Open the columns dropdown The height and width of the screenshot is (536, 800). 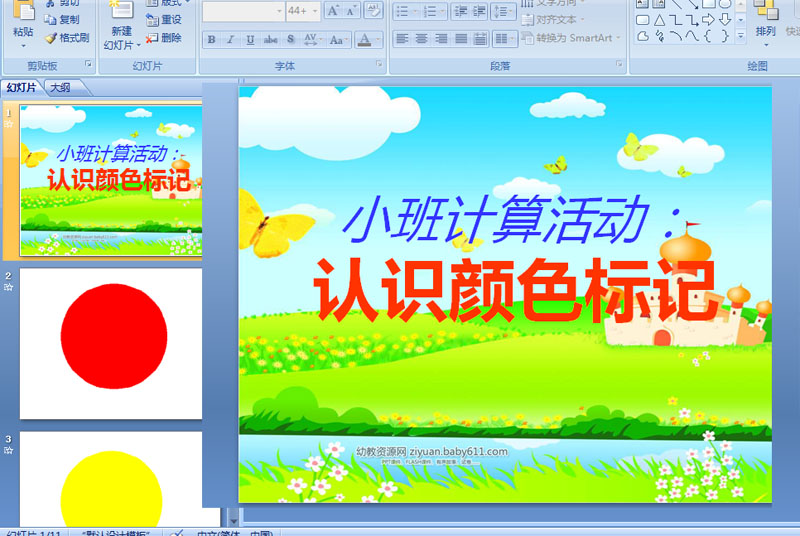(505, 39)
